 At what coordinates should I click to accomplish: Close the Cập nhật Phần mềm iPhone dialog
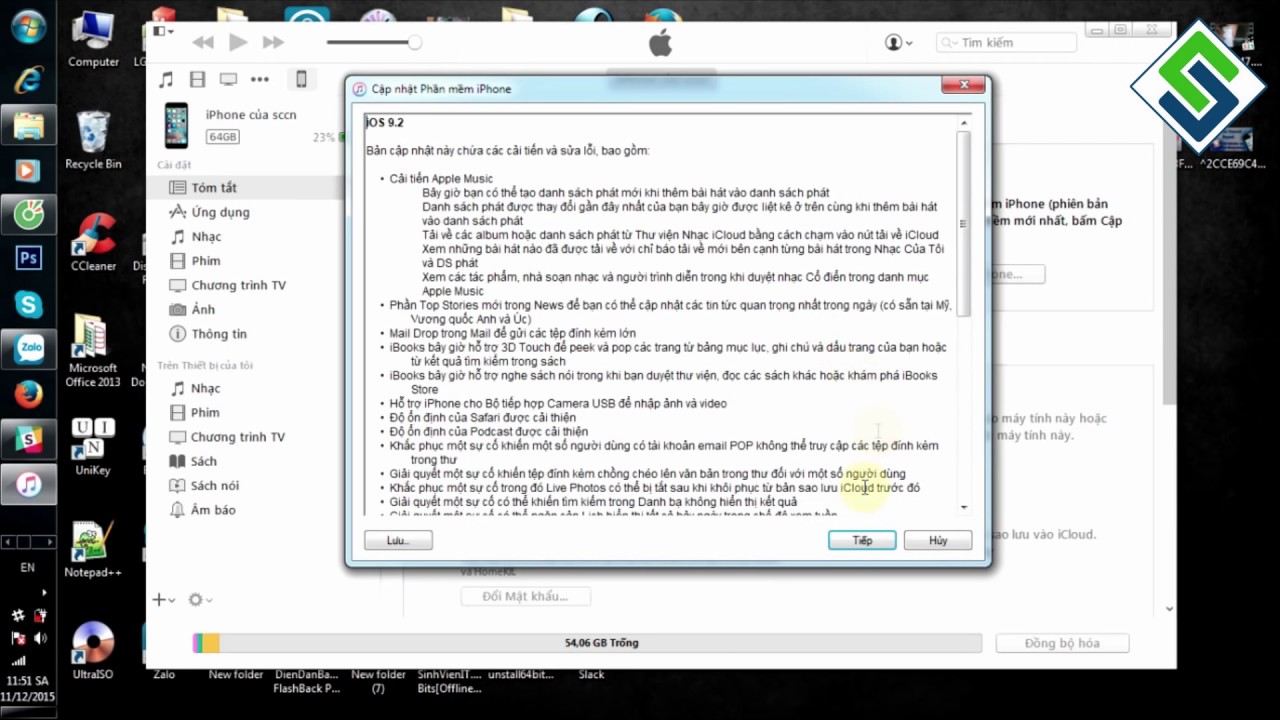pyautogui.click(x=963, y=86)
